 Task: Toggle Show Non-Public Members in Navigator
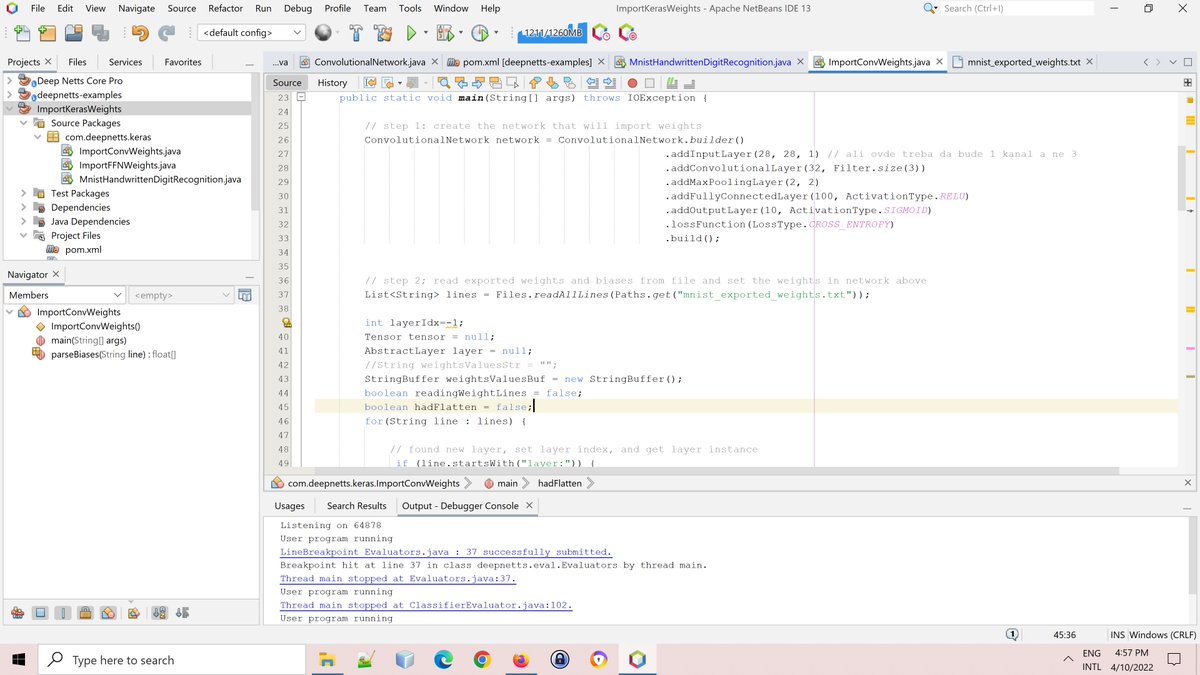pos(85,613)
